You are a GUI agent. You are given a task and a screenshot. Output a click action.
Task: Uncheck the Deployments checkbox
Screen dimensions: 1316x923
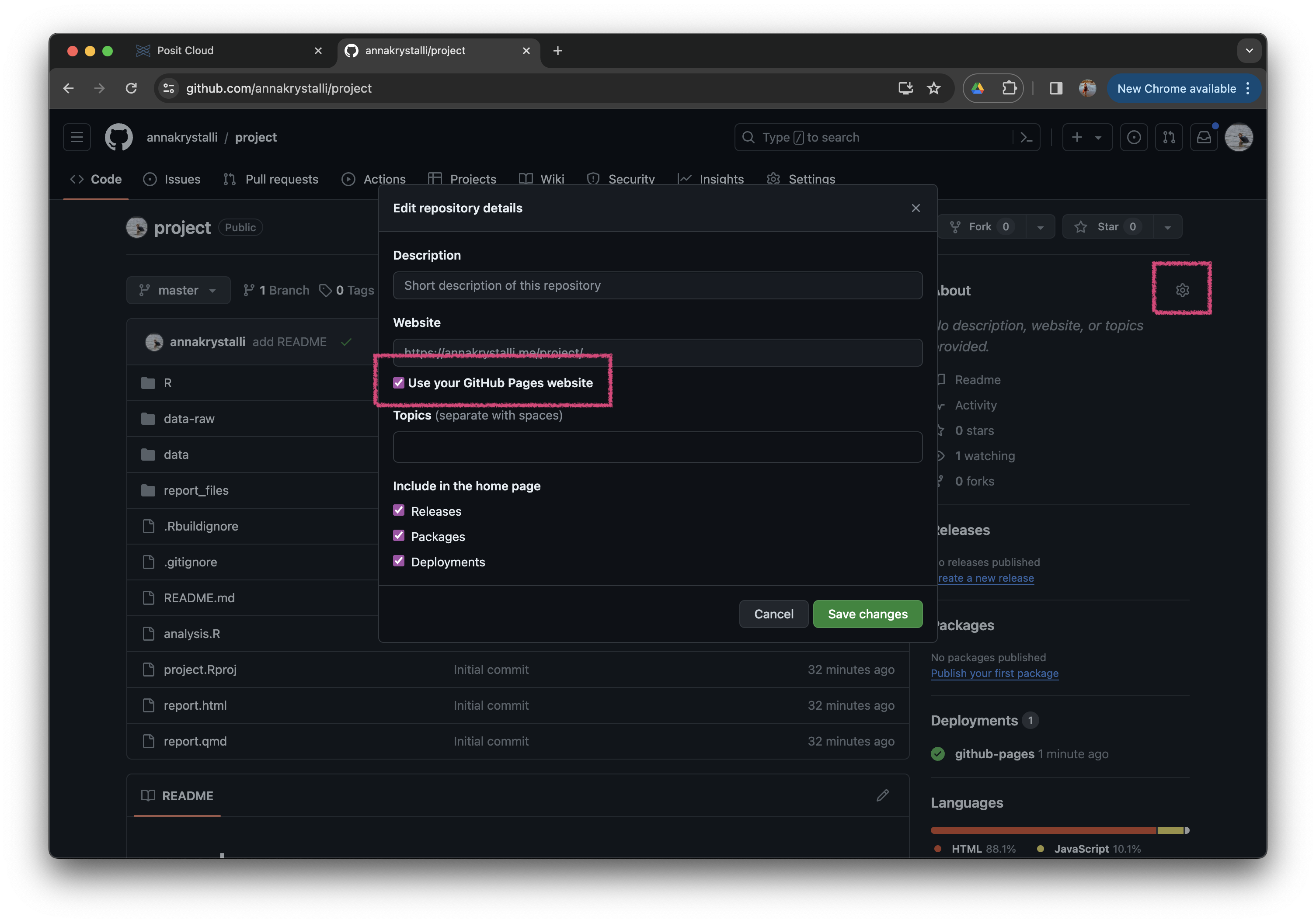point(399,561)
